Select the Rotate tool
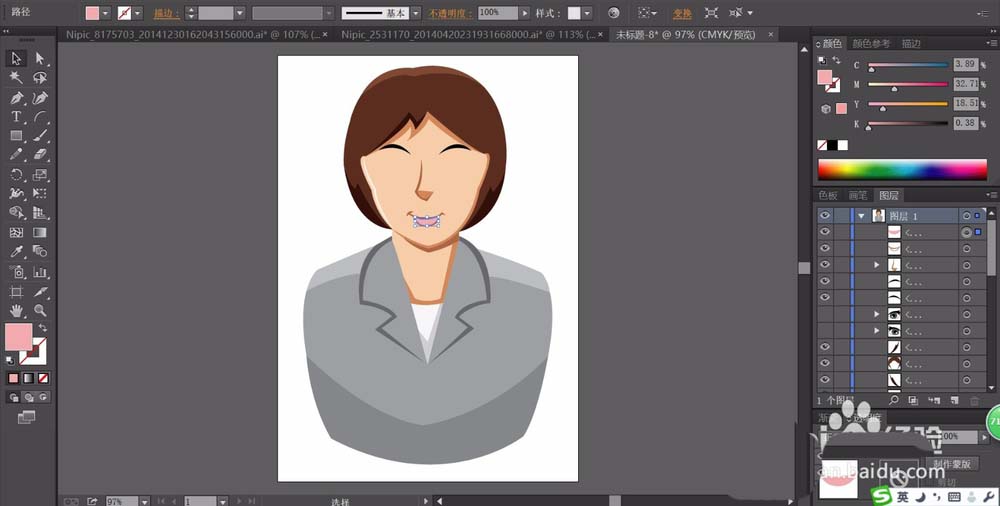Image resolution: width=1000 pixels, height=506 pixels. click(x=17, y=174)
